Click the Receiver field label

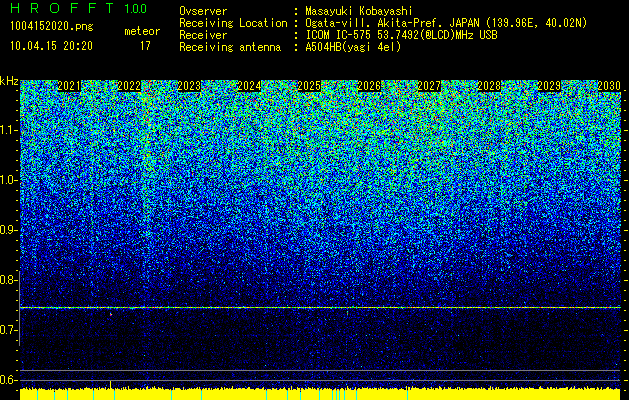(x=203, y=35)
